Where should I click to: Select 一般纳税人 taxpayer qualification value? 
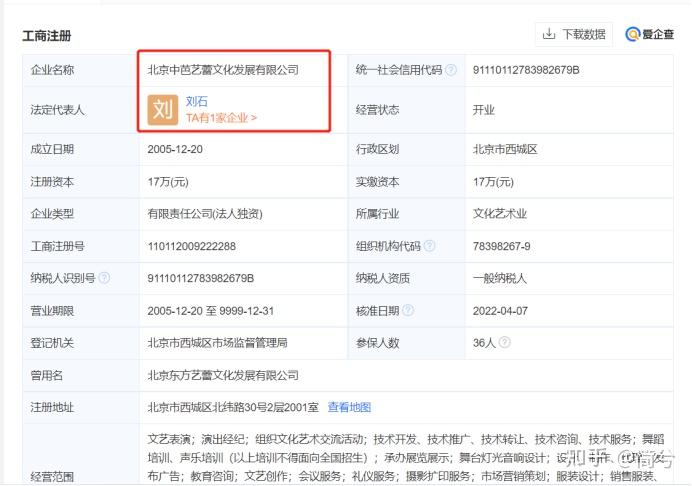pyautogui.click(x=500, y=279)
